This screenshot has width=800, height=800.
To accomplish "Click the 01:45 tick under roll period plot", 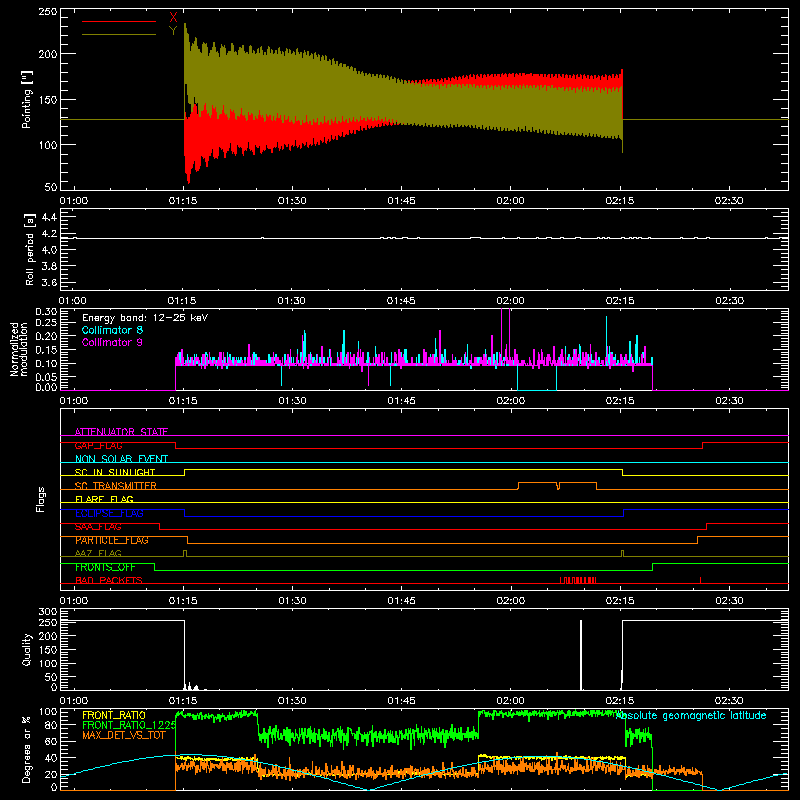I will click(401, 301).
